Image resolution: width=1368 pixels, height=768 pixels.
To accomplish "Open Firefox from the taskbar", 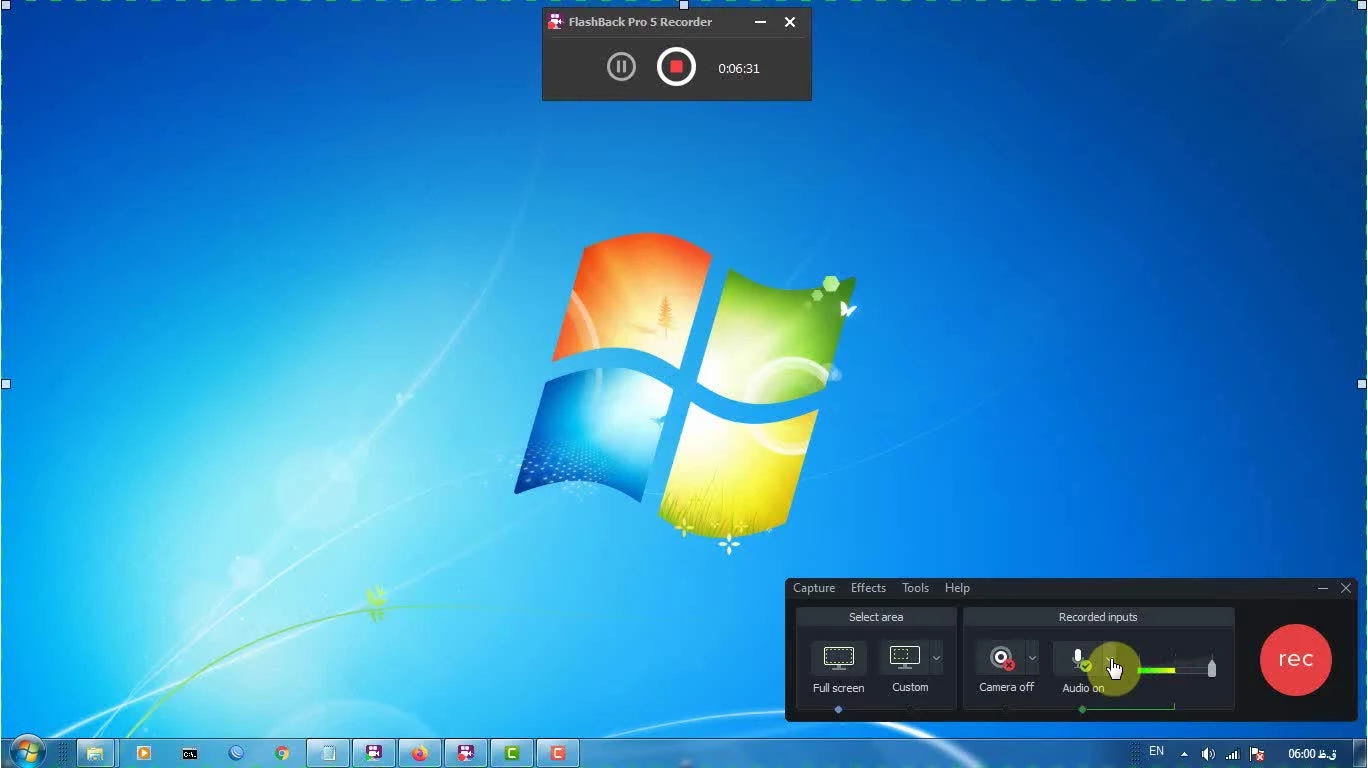I will 419,753.
